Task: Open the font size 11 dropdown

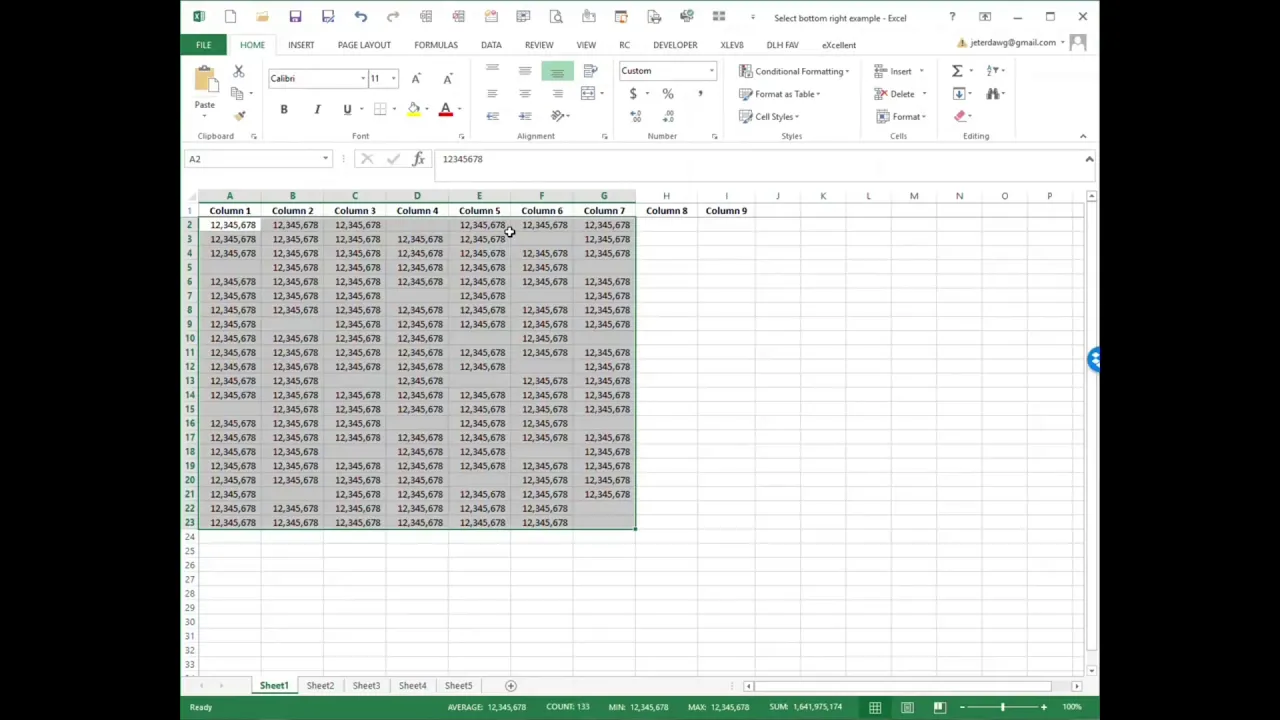Action: pos(393,79)
